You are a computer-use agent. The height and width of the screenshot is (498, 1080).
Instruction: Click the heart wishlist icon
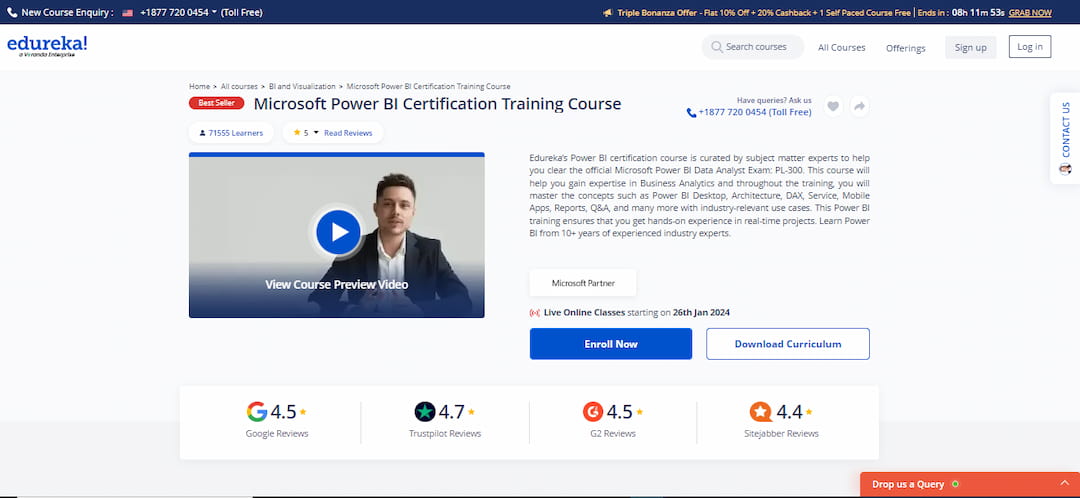(833, 106)
